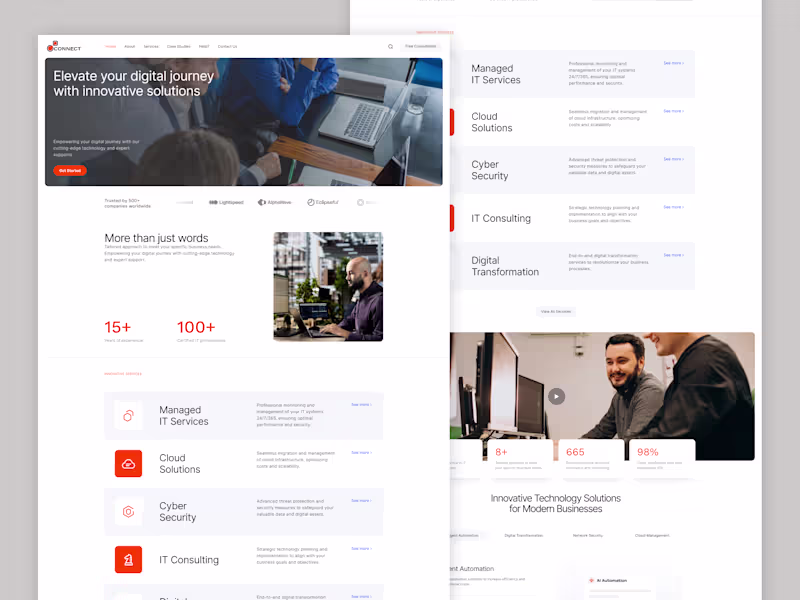This screenshot has width=800, height=600.
Task: Click See more on left IT Consulting row
Action: coord(361,548)
